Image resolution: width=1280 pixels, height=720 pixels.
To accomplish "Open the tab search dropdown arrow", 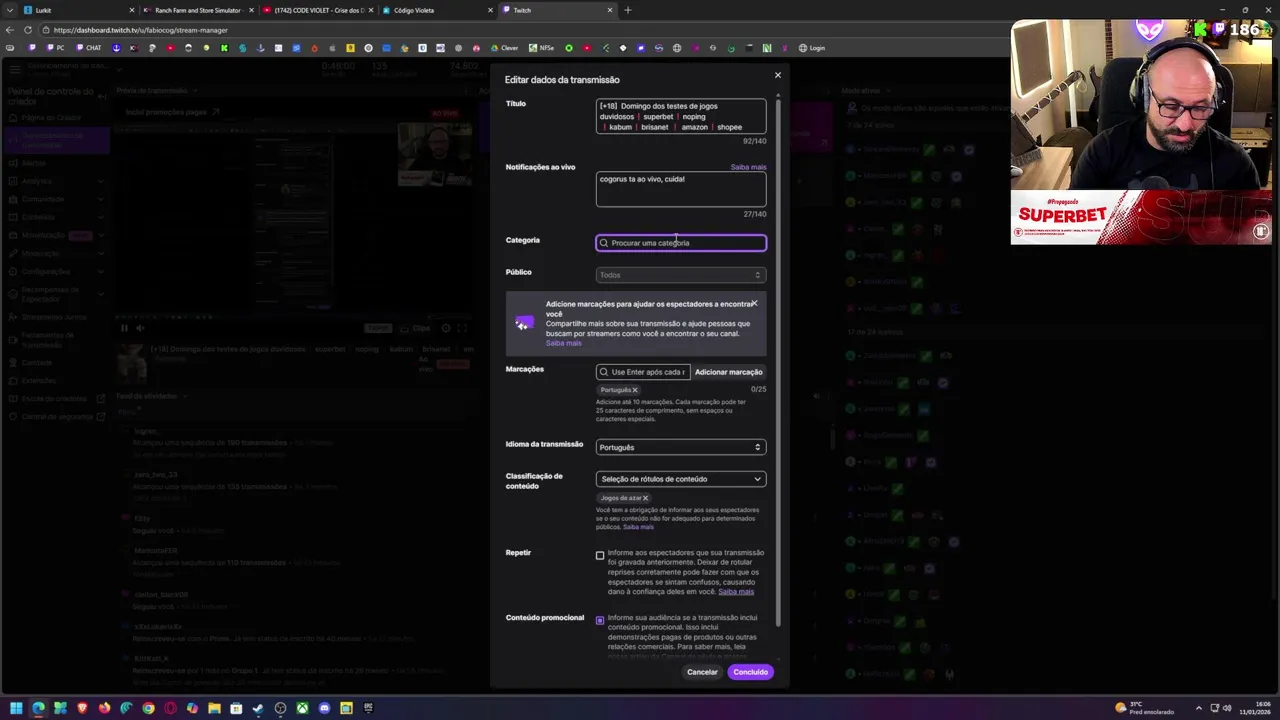I will coord(9,10).
